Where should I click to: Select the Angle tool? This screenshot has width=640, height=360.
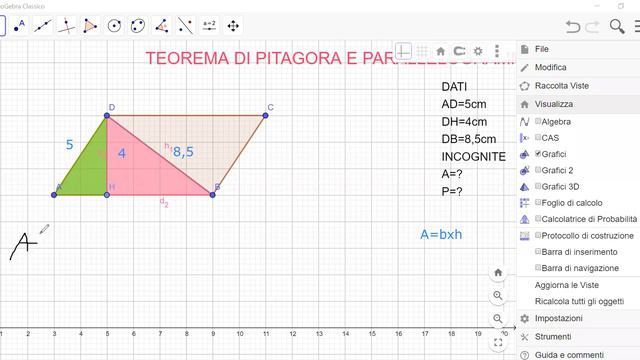tap(162, 26)
